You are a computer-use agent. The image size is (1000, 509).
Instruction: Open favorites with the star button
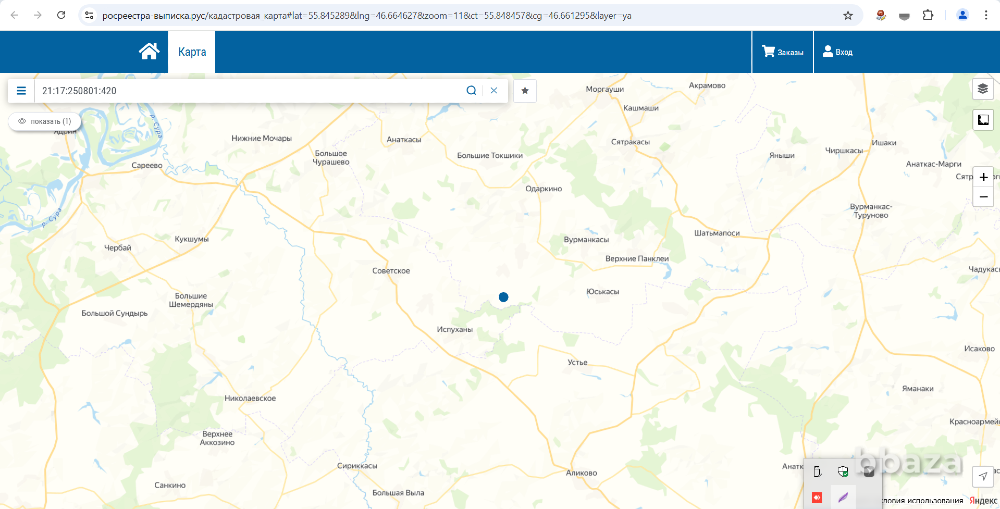(x=525, y=90)
